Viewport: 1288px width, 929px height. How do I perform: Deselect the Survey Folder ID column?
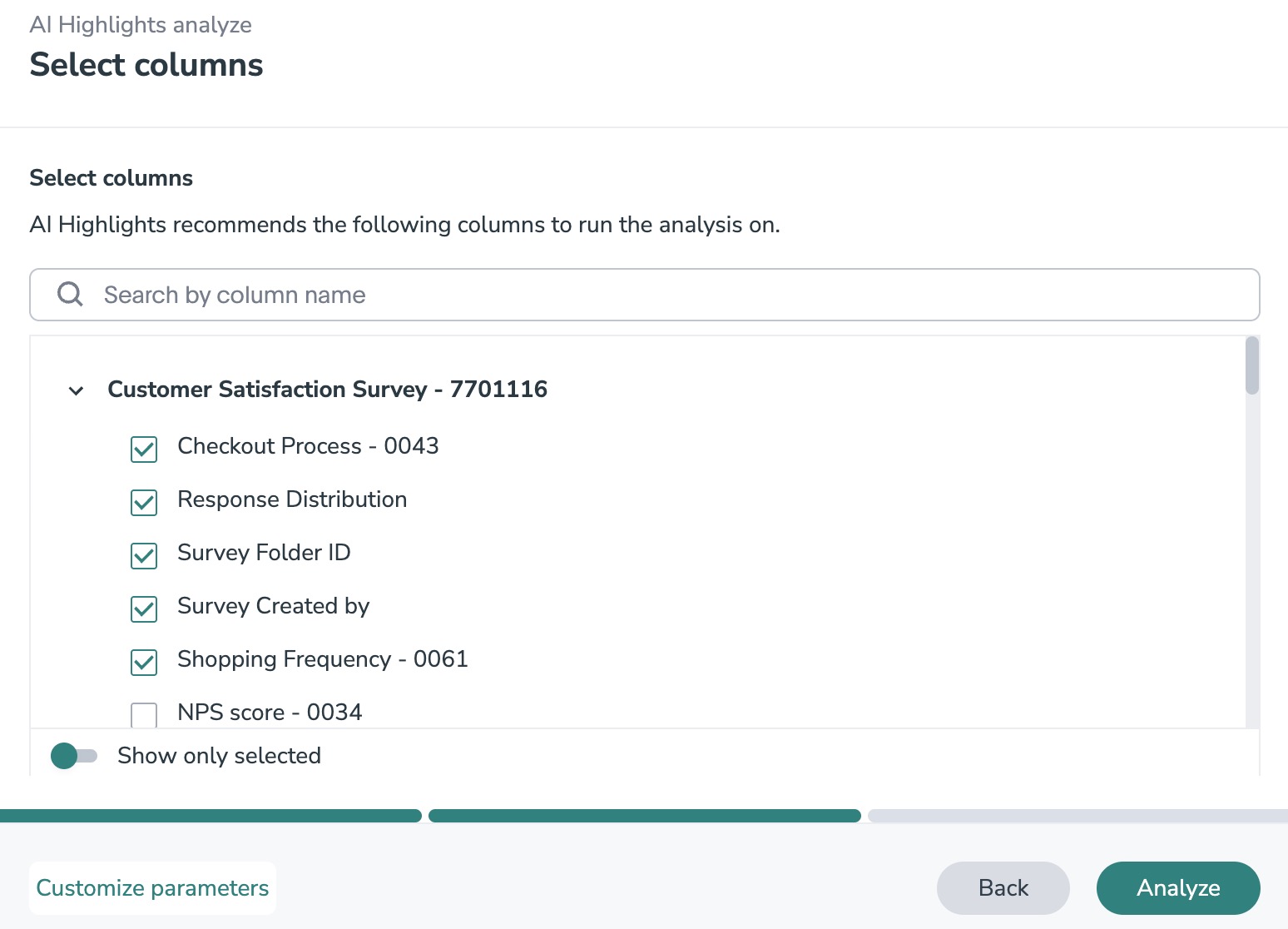tap(144, 555)
